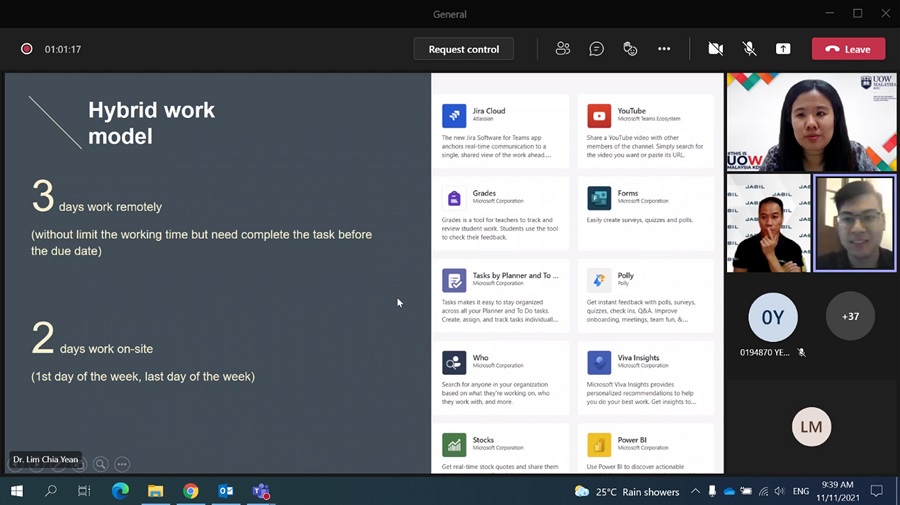Open Outlook from the taskbar
Image resolution: width=900 pixels, height=505 pixels.
(x=226, y=491)
